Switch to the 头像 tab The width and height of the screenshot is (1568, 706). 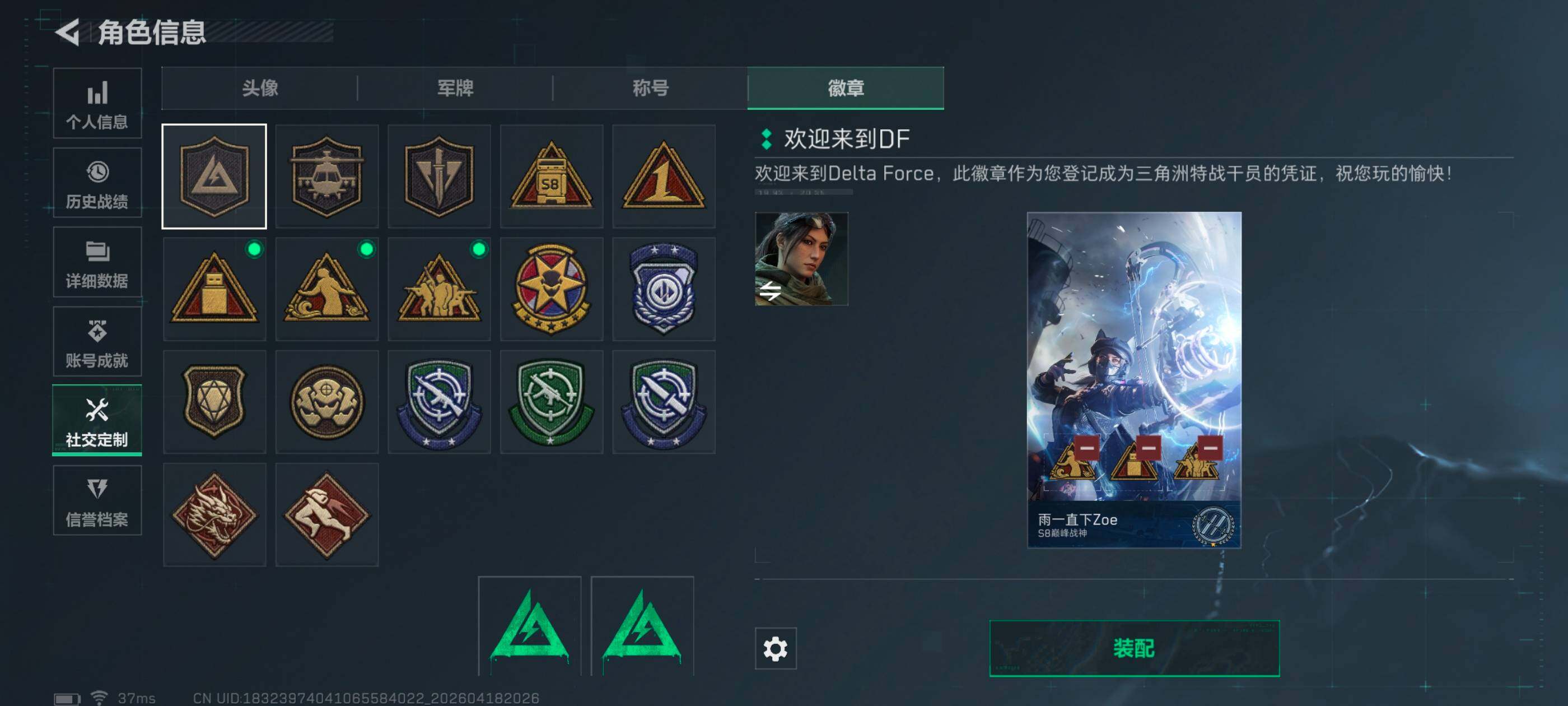260,89
